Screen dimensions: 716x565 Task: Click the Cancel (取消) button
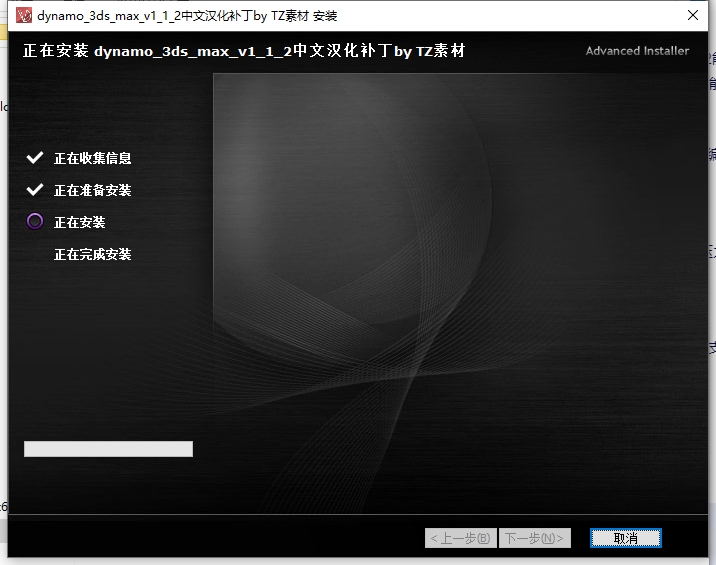point(626,538)
